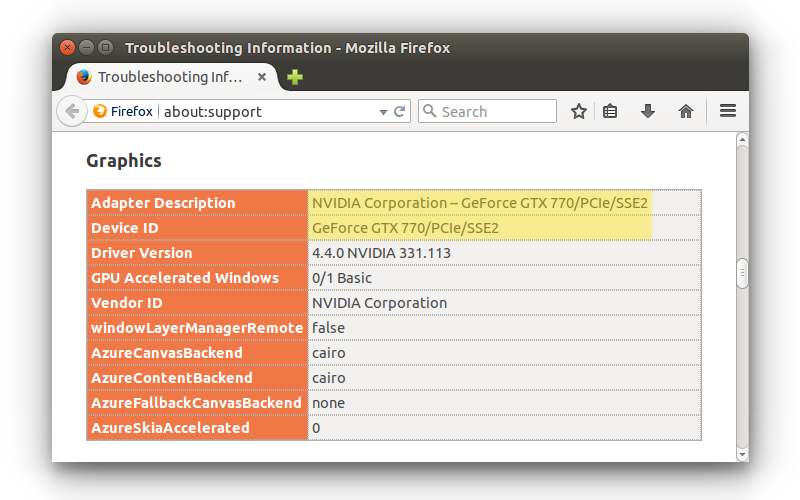This screenshot has width=800, height=500.
Task: Click the scrollbar down arrow
Action: [x=742, y=454]
